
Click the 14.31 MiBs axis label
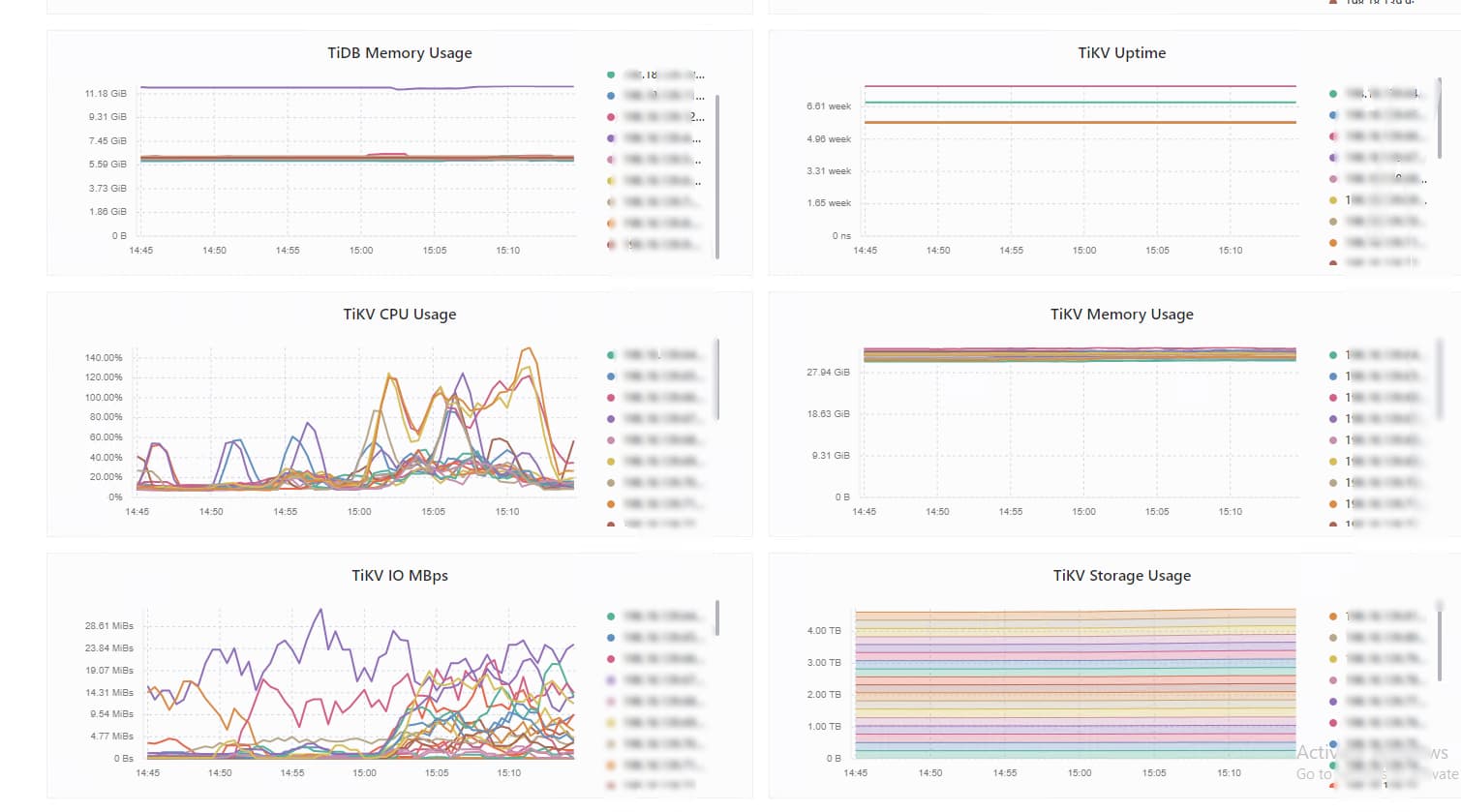point(108,693)
